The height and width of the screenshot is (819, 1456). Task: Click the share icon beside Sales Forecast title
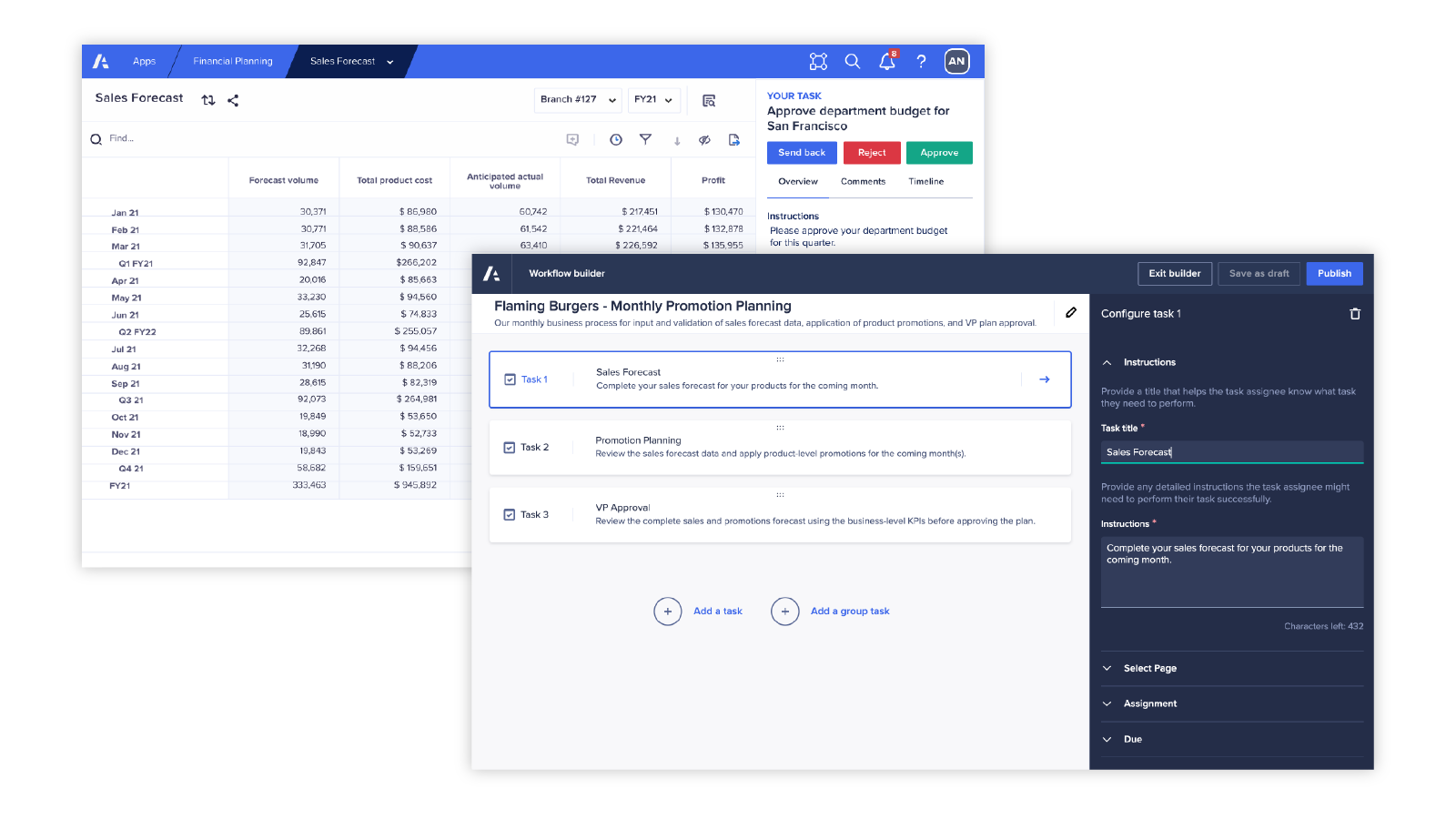tap(233, 100)
